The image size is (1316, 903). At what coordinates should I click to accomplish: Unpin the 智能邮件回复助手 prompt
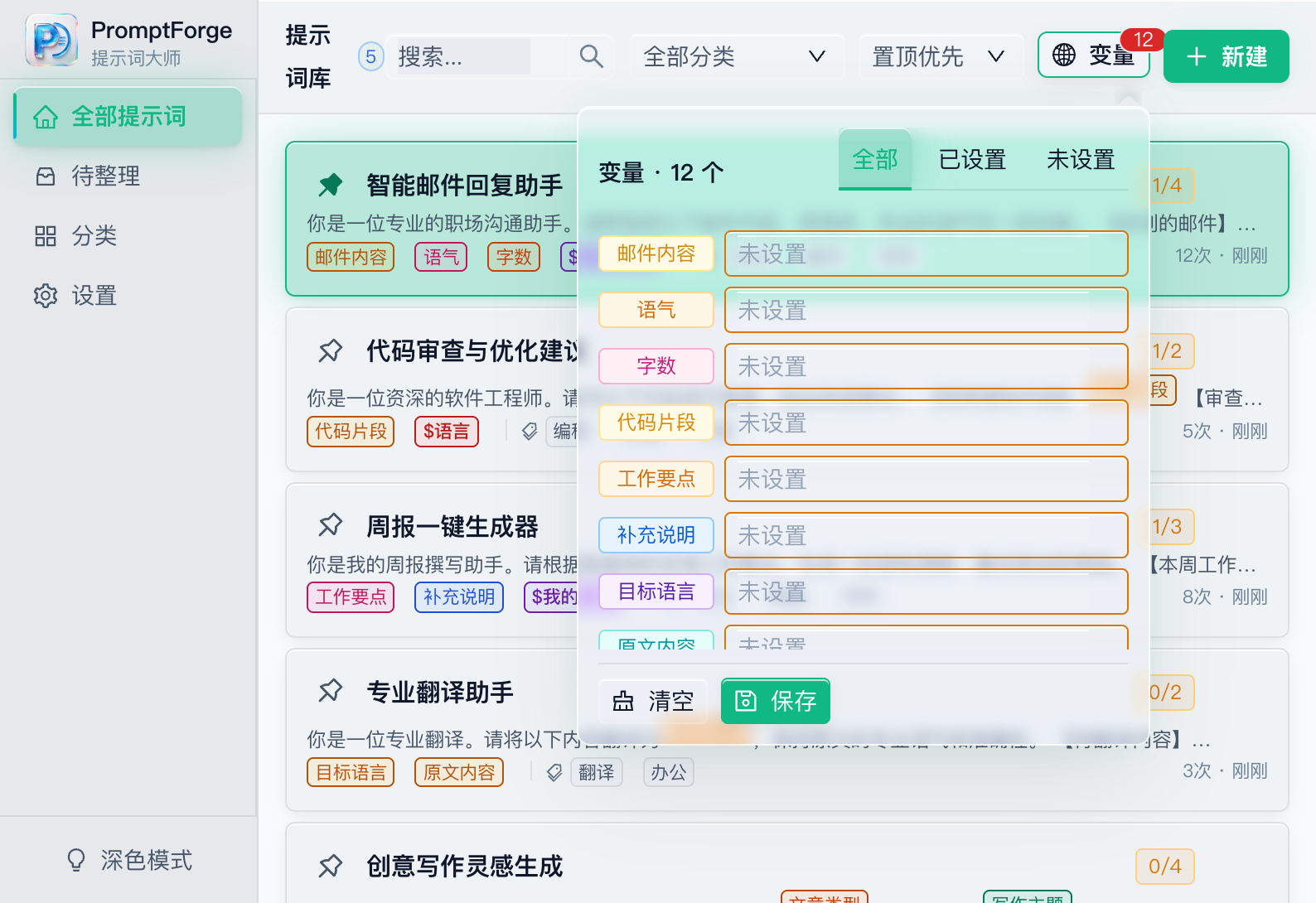pyautogui.click(x=331, y=185)
